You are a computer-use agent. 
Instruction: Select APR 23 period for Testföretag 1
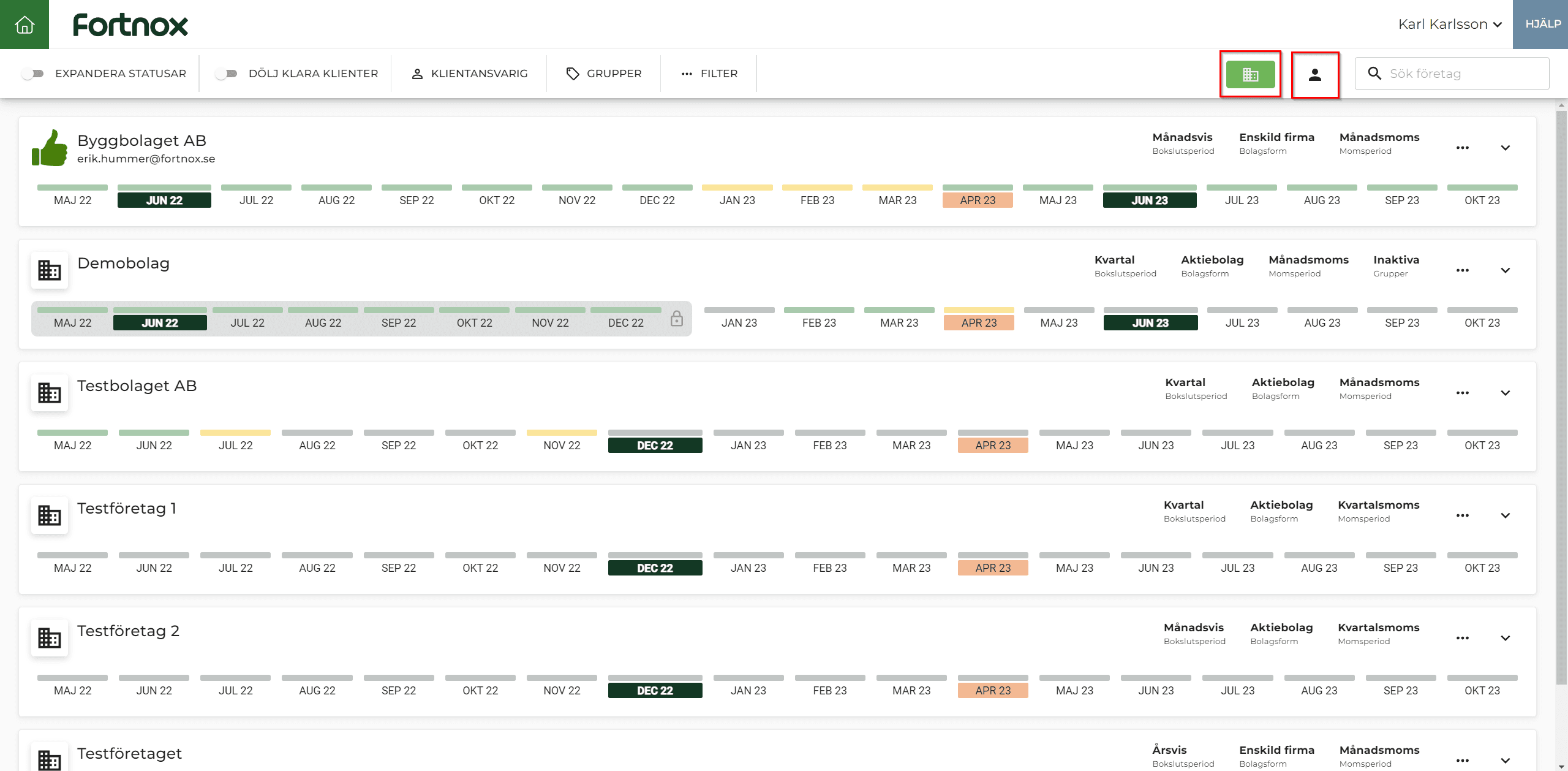pos(993,568)
